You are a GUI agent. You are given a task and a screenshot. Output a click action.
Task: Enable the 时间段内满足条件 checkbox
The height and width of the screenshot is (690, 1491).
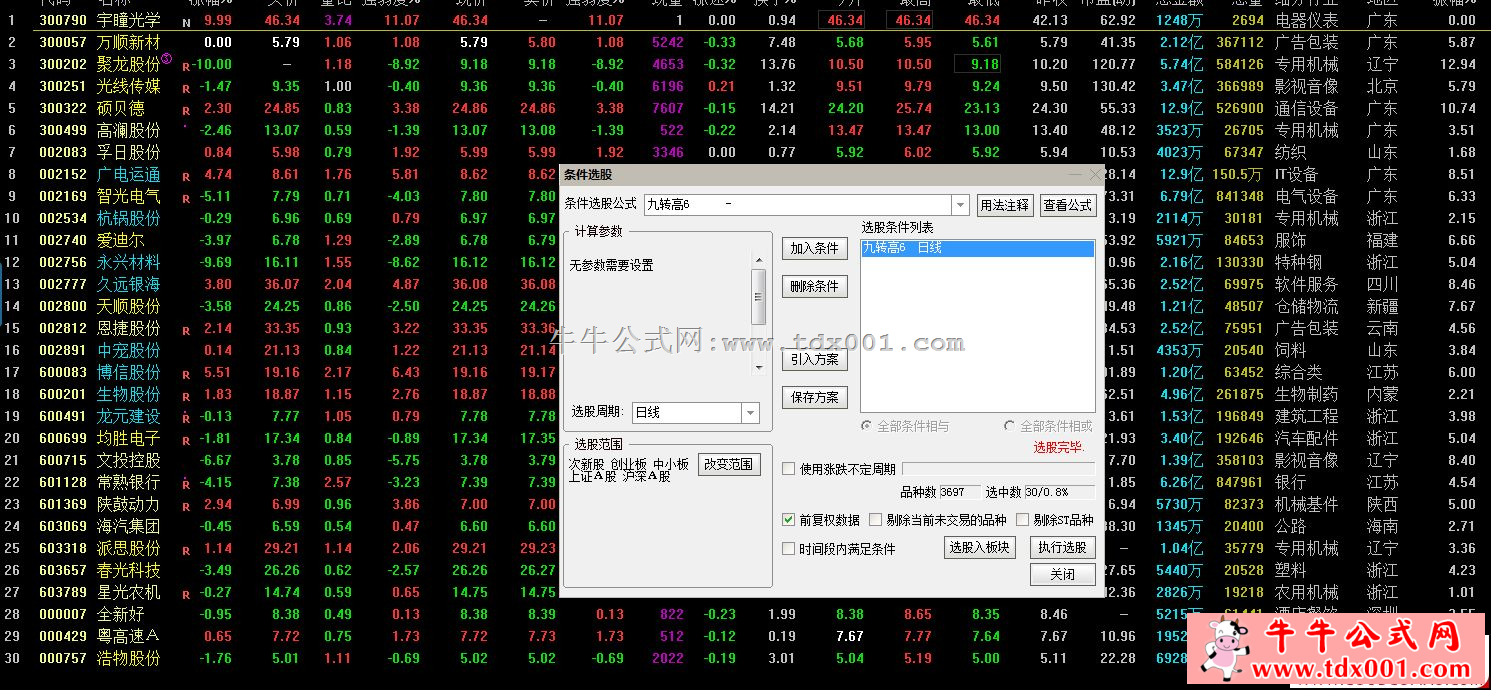click(789, 549)
